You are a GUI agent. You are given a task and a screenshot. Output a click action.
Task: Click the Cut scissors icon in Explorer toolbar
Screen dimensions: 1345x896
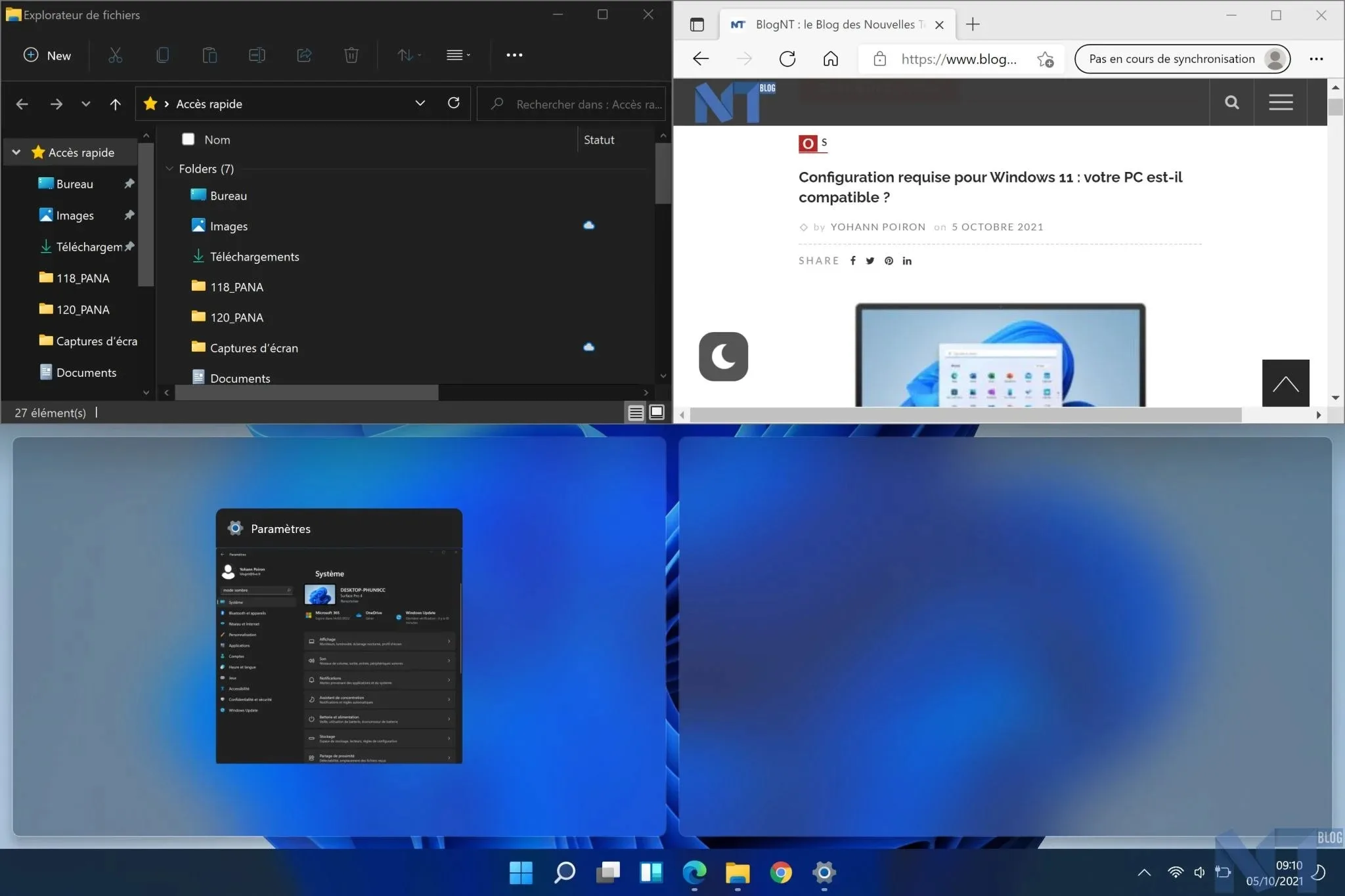(x=116, y=55)
